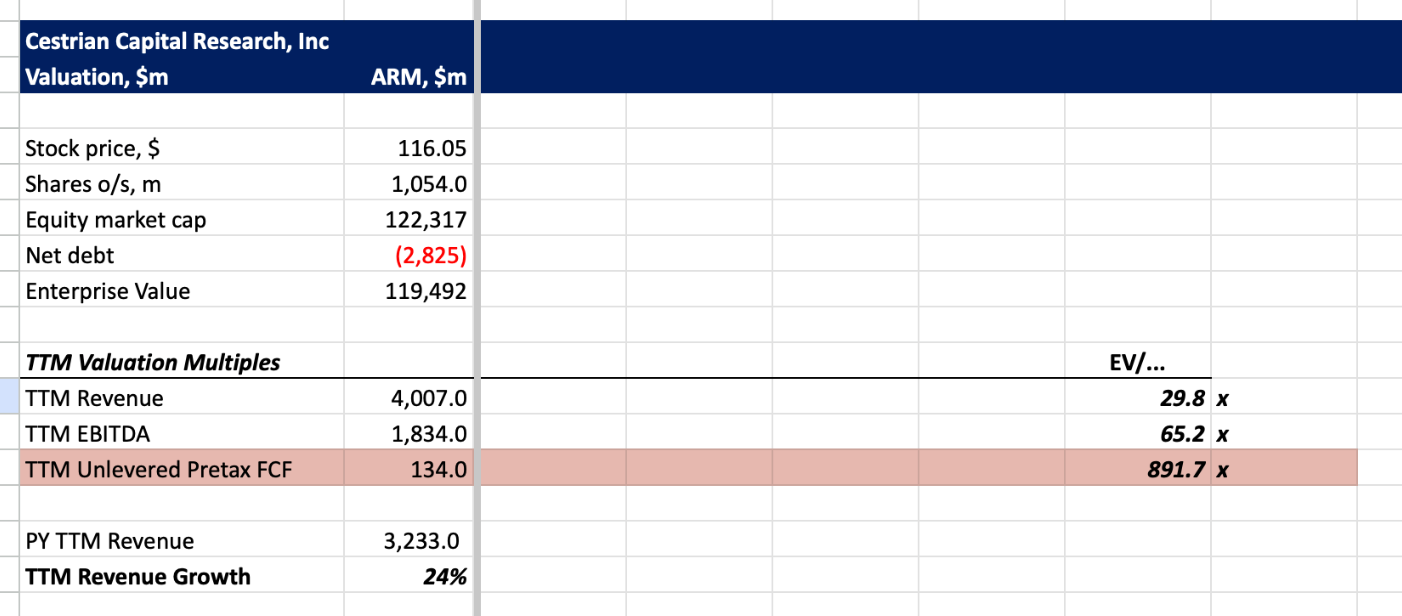Select the 'TTM Unlevered Pretax FCF' label cell
Screen dimensions: 1402x616
coord(181,468)
